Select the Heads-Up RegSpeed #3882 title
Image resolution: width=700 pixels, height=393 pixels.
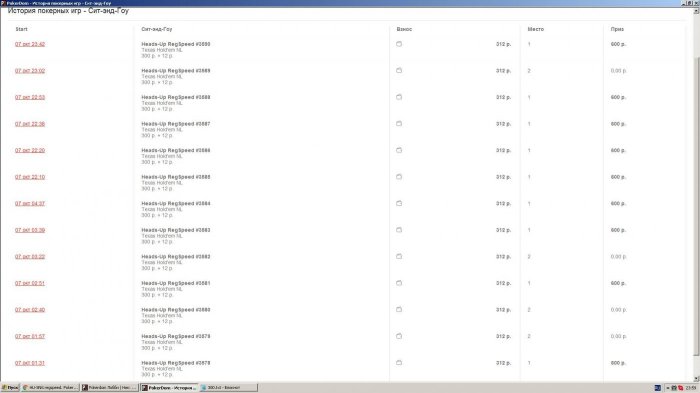click(x=175, y=257)
